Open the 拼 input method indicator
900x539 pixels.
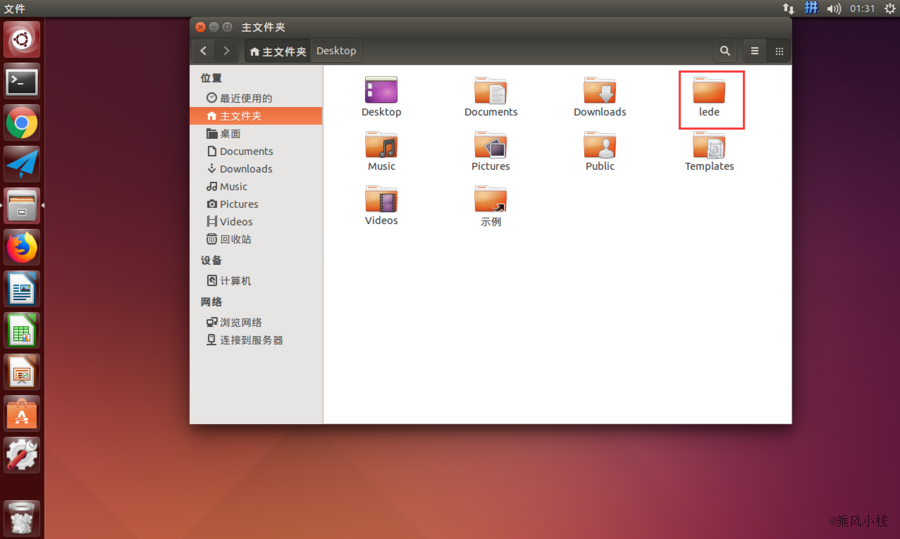coord(810,8)
